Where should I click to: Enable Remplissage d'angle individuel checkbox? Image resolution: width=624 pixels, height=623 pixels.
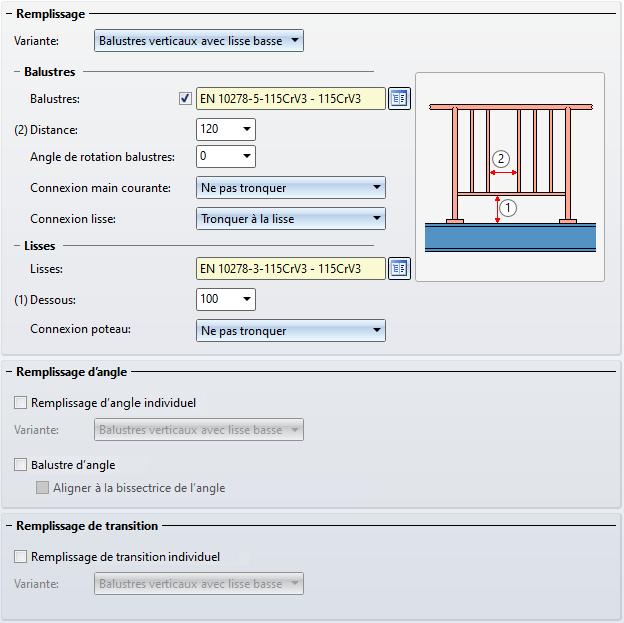coord(22,403)
